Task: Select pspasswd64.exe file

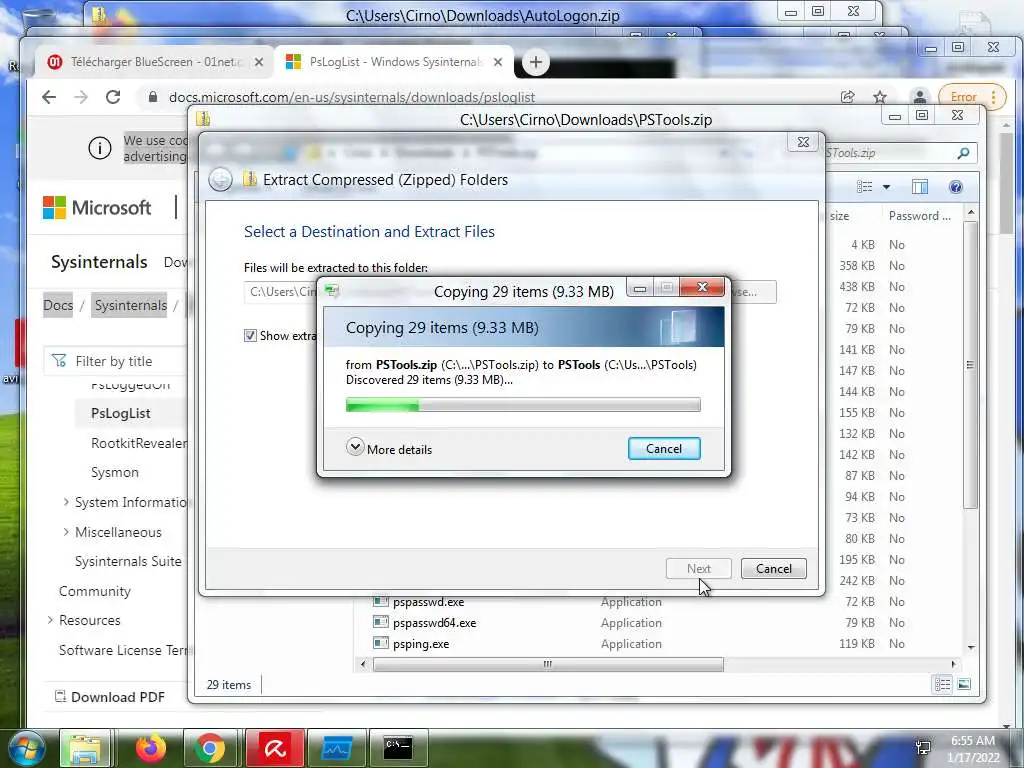Action: pyautogui.click(x=434, y=622)
